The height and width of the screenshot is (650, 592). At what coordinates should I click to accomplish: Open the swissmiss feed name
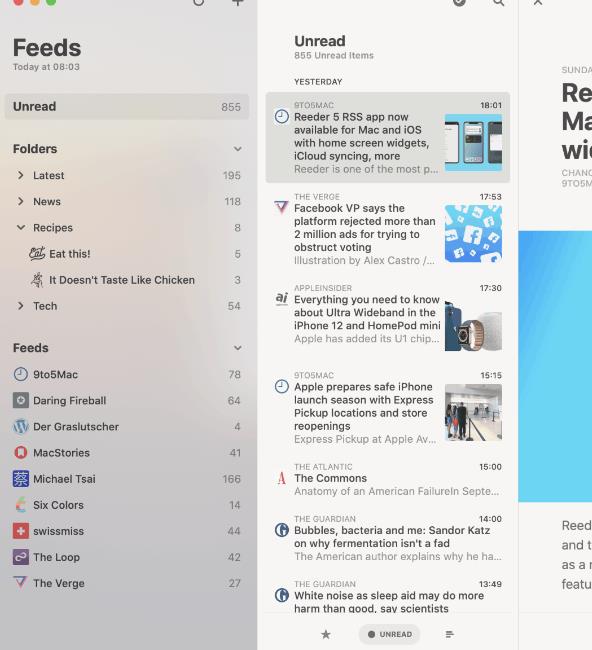click(x=58, y=531)
